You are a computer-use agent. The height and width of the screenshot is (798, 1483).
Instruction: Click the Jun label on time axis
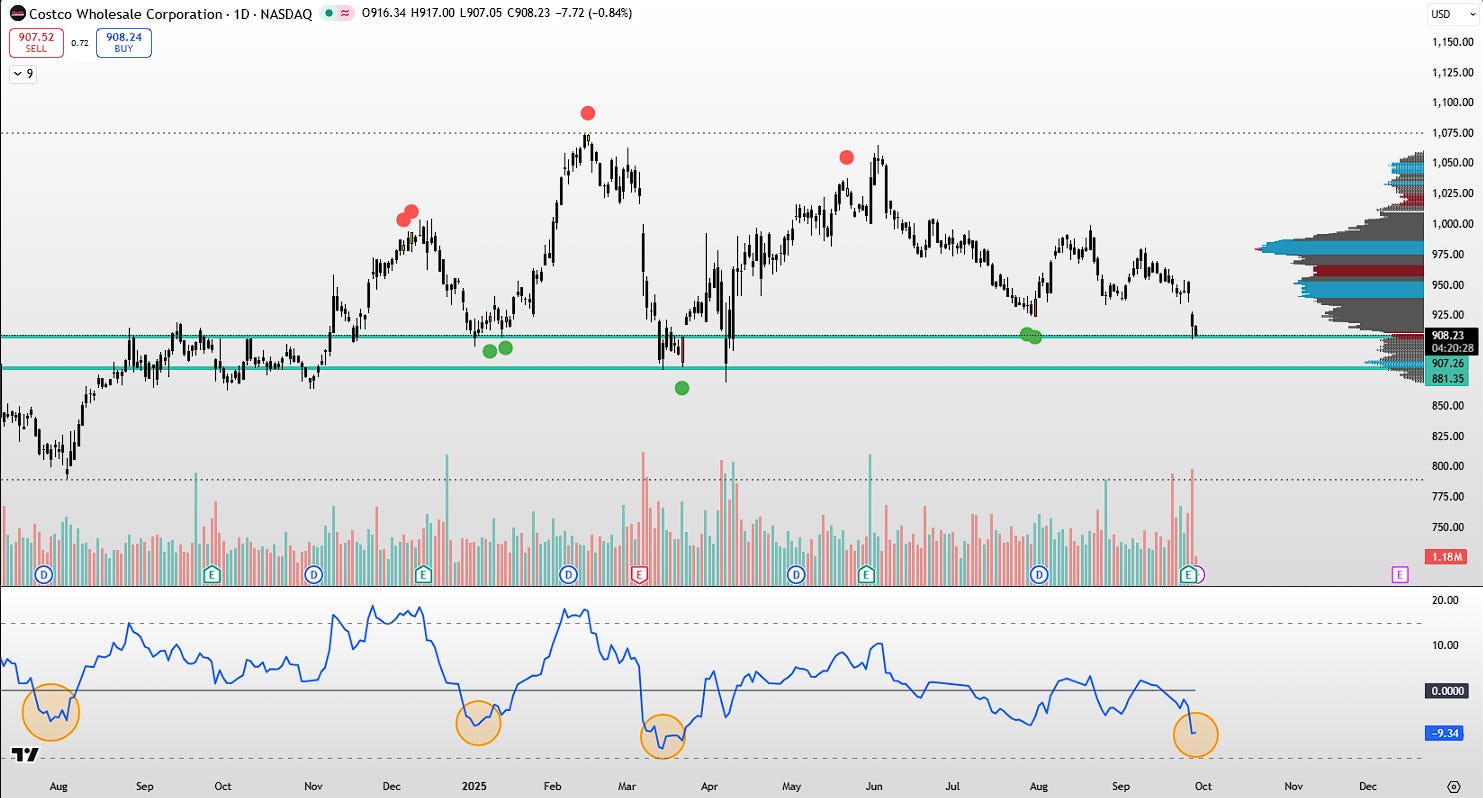pyautogui.click(x=874, y=786)
